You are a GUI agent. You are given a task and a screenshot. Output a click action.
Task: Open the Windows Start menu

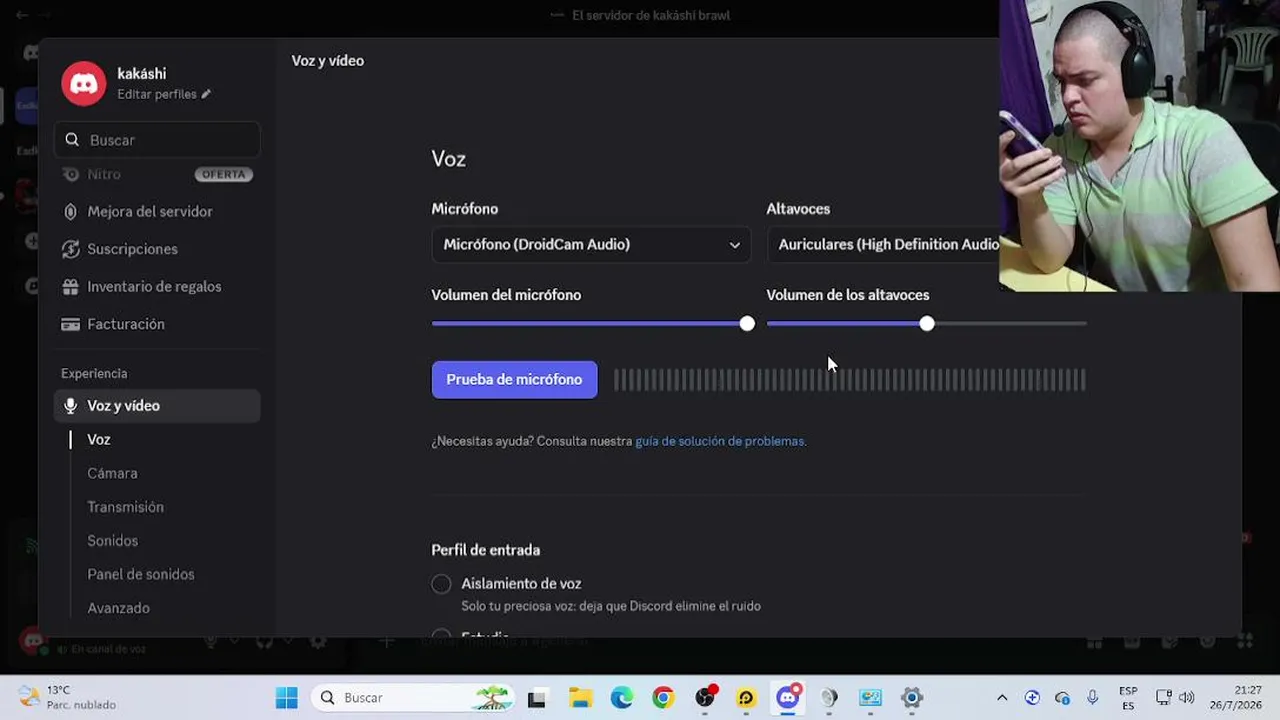click(286, 698)
